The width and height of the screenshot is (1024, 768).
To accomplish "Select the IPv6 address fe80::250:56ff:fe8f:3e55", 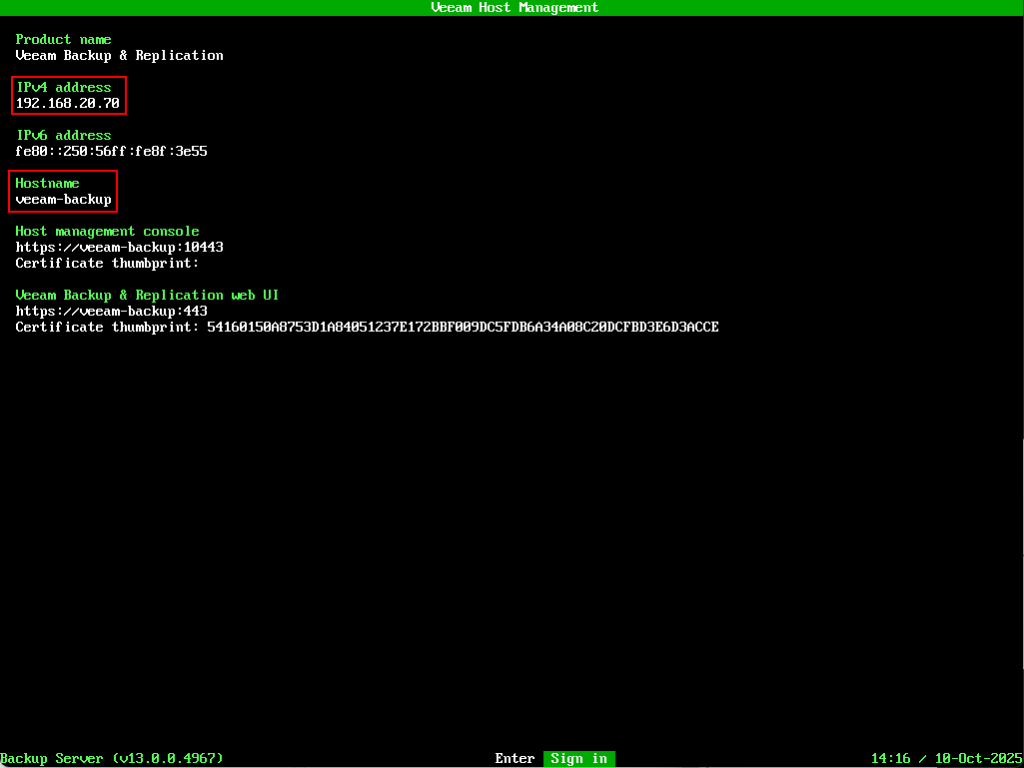I will [111, 151].
